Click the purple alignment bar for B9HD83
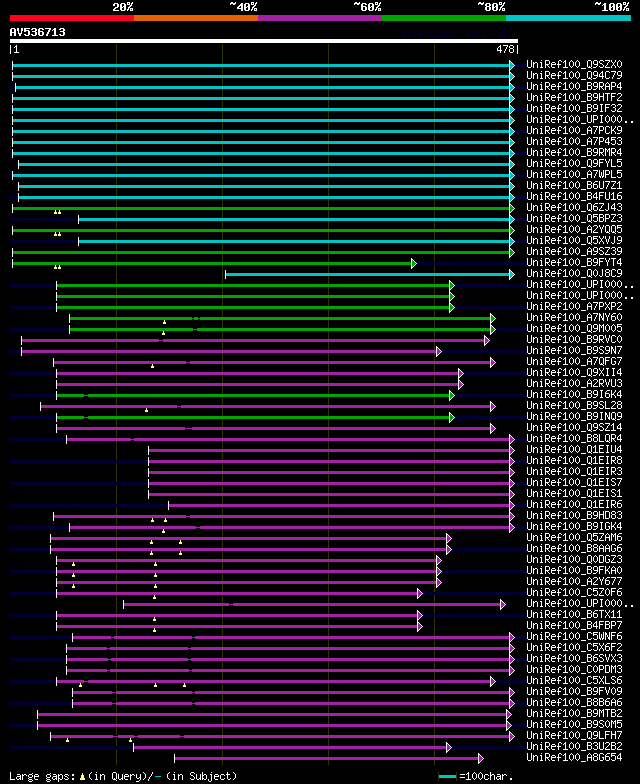The image size is (640, 784). point(282,516)
